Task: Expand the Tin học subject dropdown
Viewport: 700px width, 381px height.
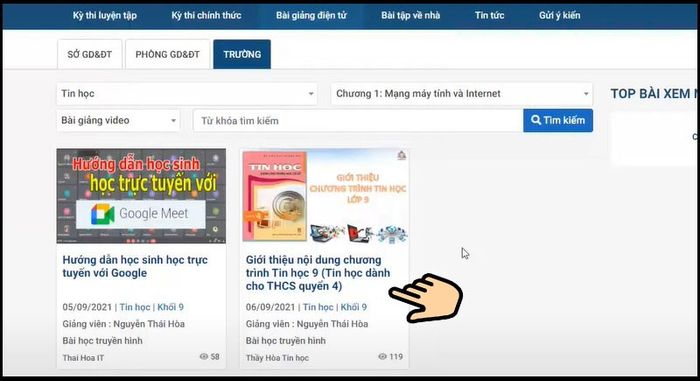Action: pyautogui.click(x=187, y=94)
